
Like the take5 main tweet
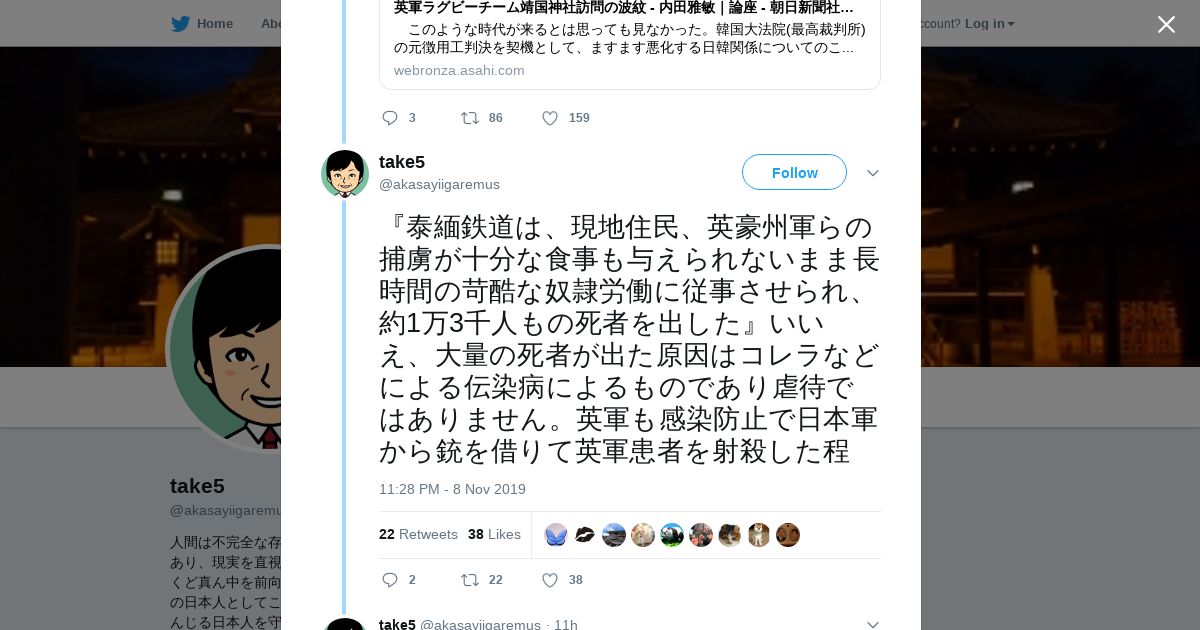[x=549, y=580]
